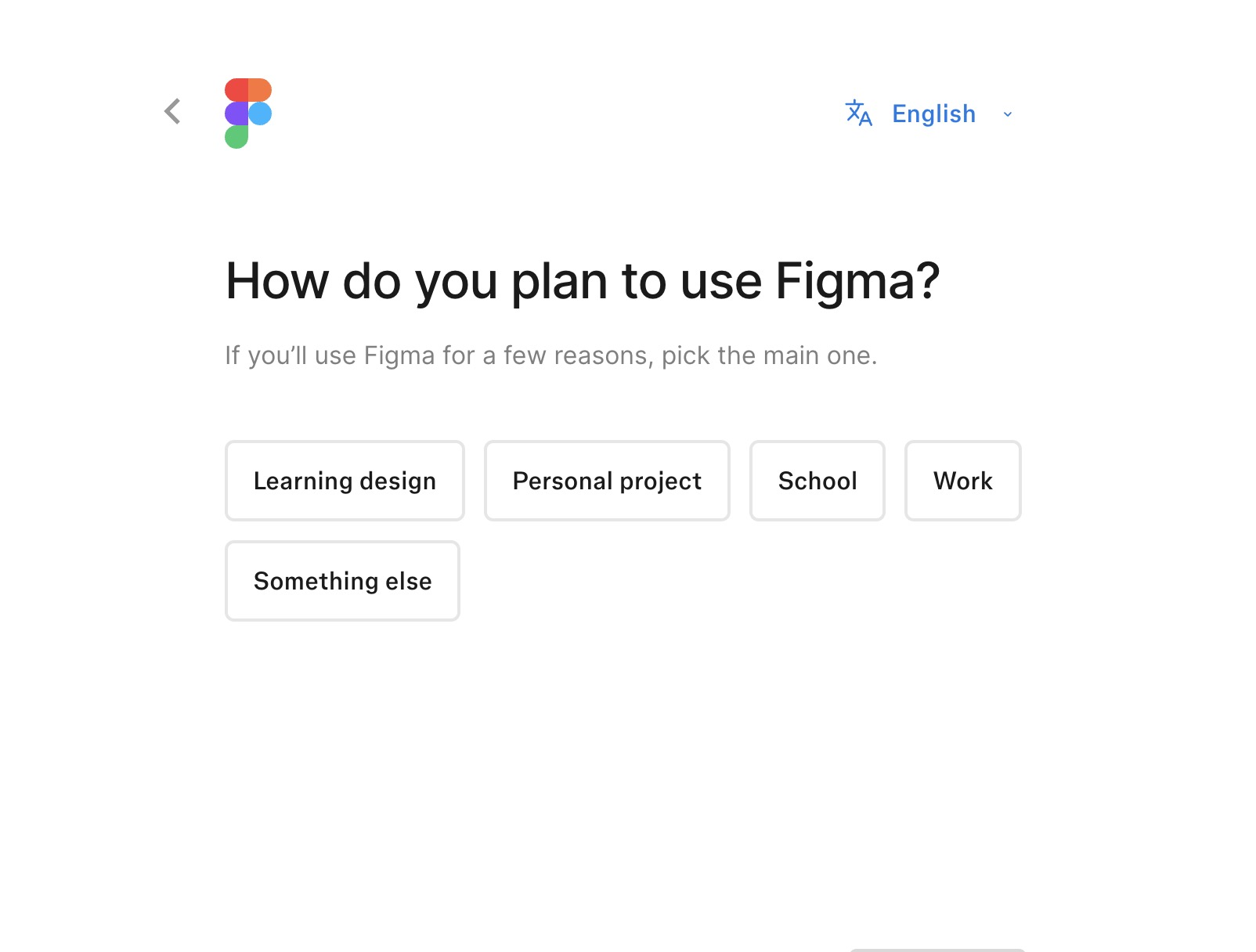The height and width of the screenshot is (952, 1256).
Task: Click the "pick the main one" subtitle text
Action: pos(769,355)
